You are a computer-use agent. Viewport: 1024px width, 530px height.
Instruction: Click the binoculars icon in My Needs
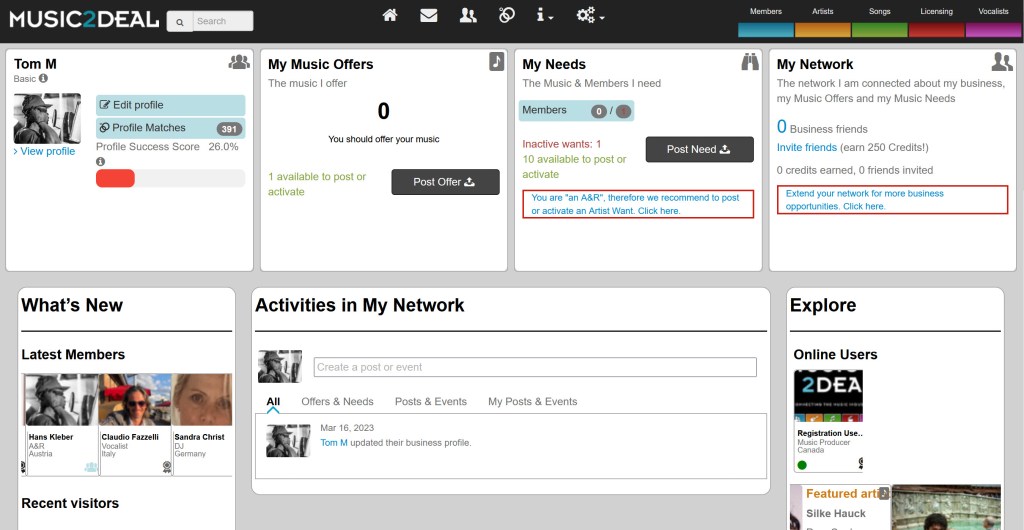click(x=750, y=62)
